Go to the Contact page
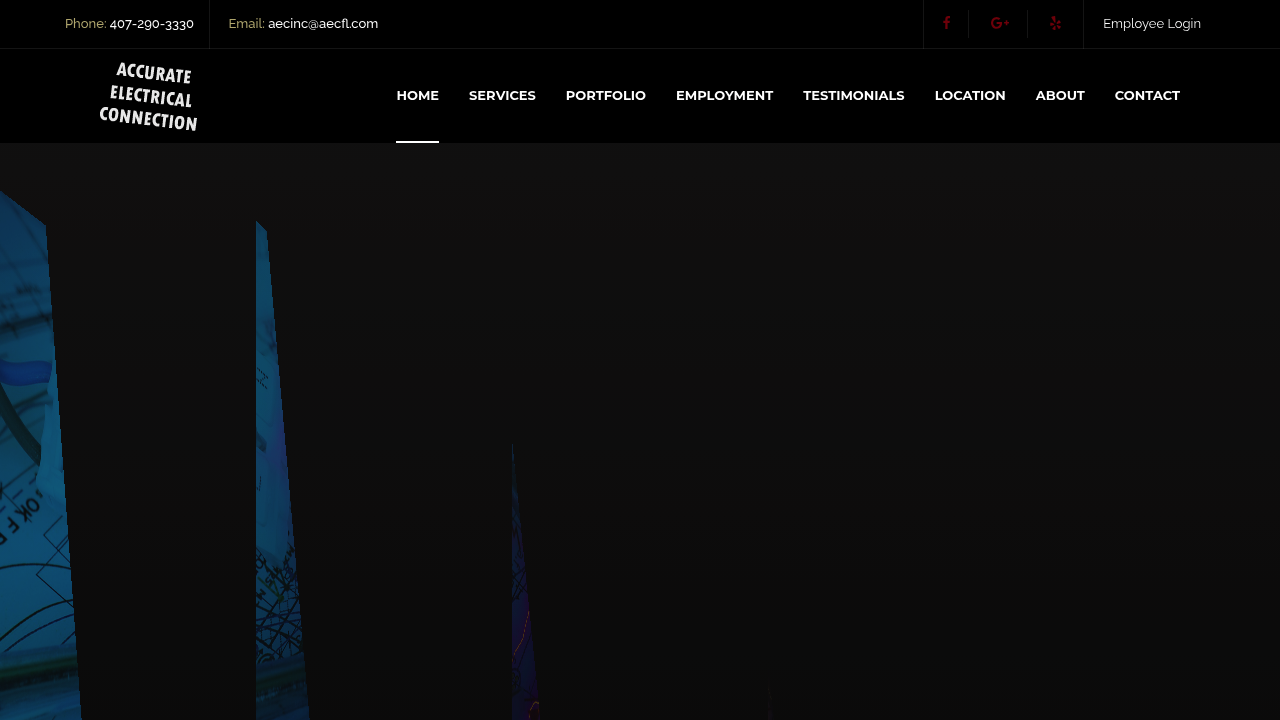 pos(1146,96)
